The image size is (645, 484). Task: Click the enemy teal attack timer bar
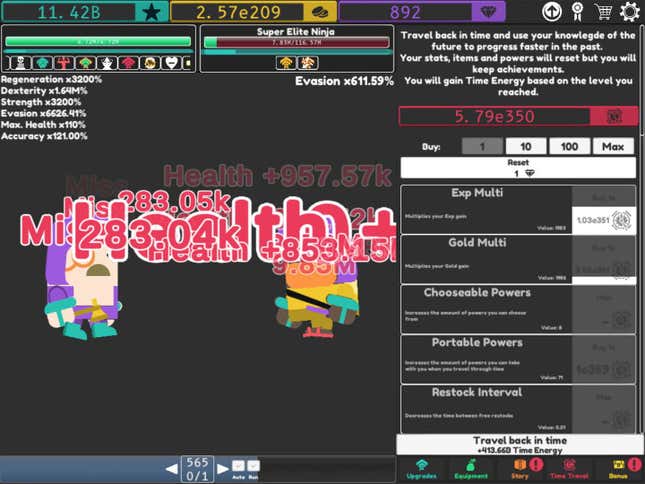point(297,52)
